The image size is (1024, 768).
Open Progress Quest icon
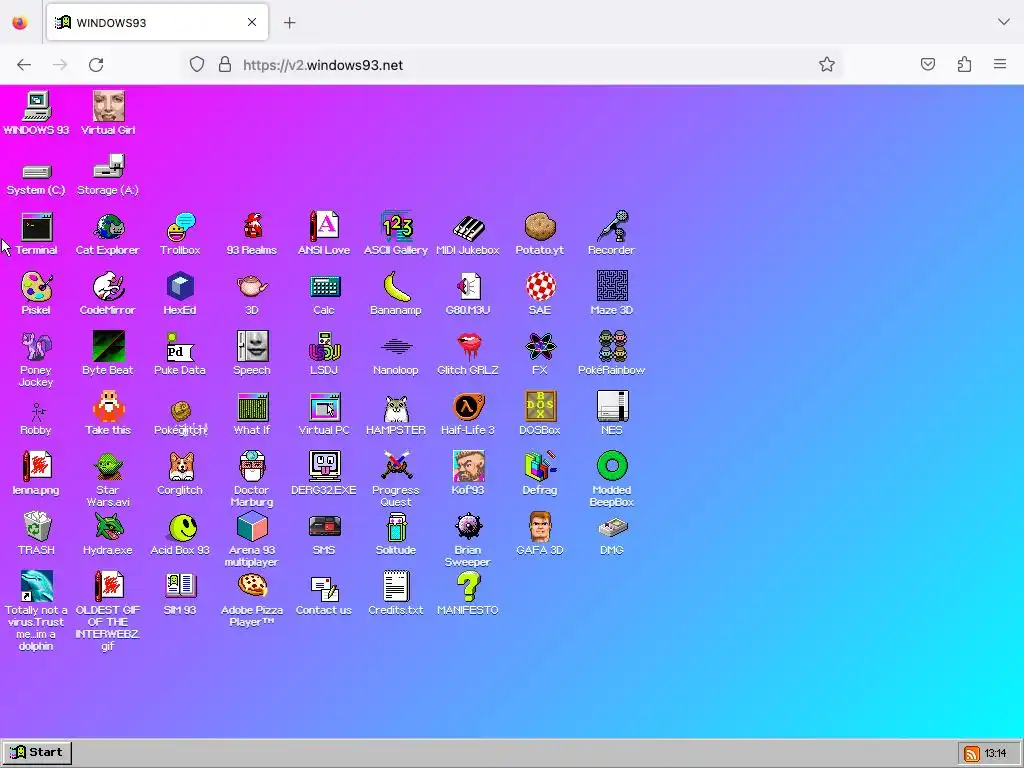[396, 466]
